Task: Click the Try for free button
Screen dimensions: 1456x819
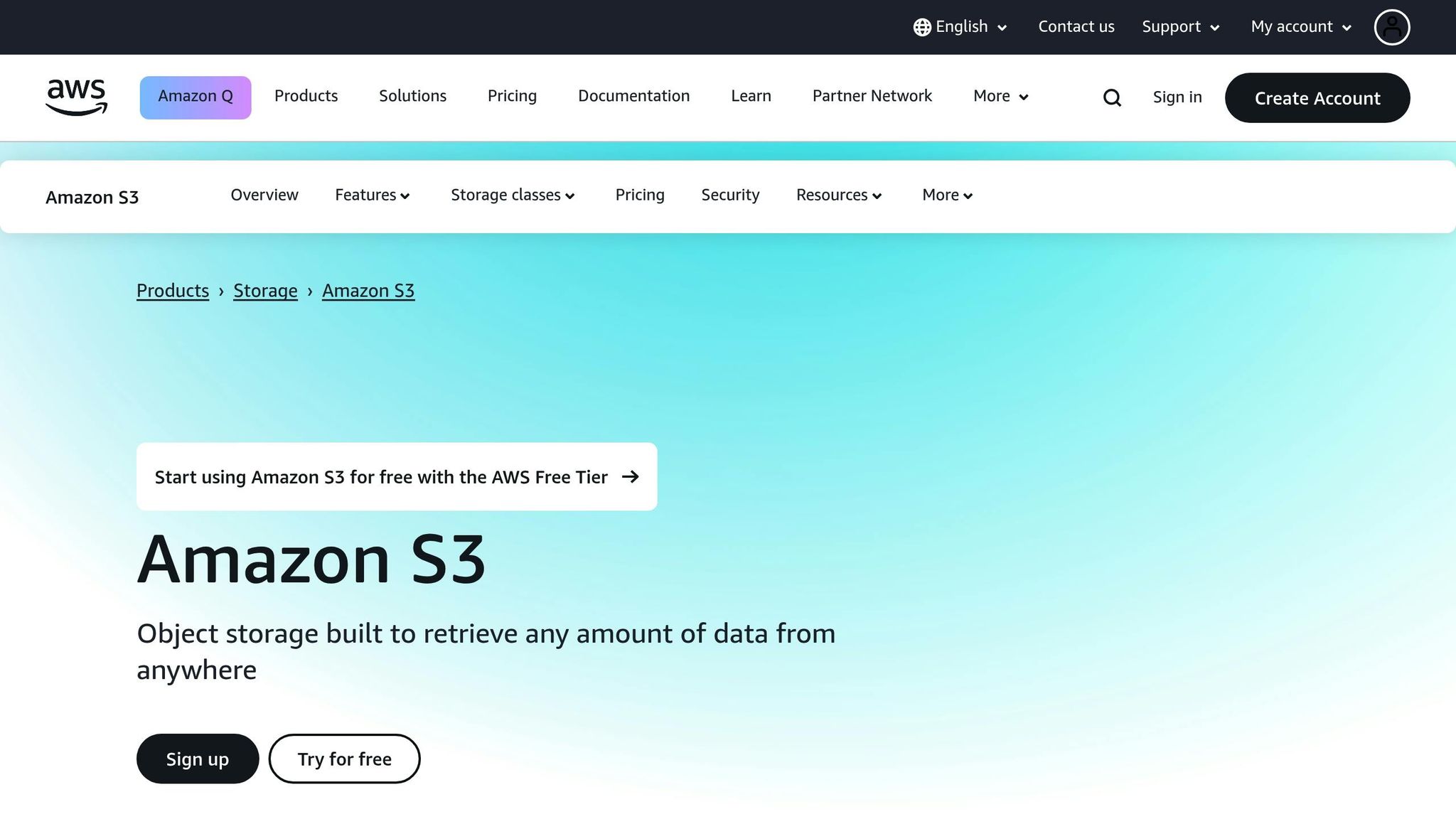Action: (344, 759)
